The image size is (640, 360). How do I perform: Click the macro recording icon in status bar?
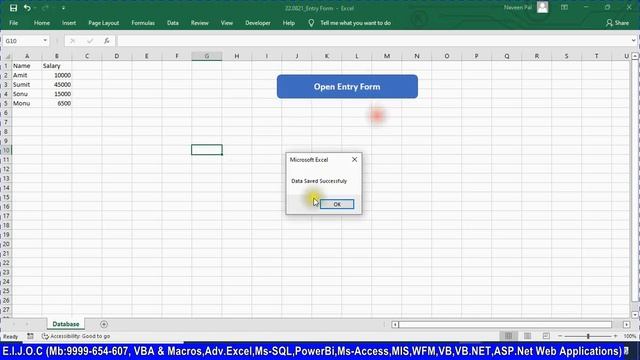30,336
